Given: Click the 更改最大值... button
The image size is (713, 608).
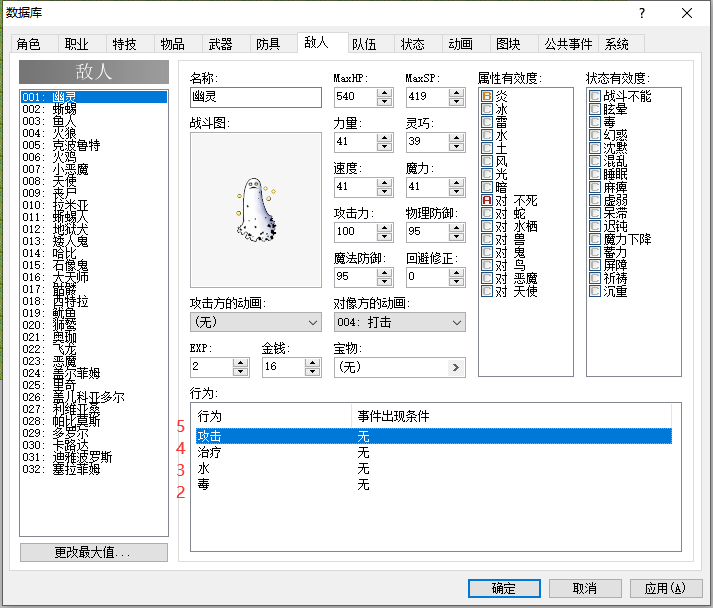Looking at the screenshot, I should tap(94, 553).
